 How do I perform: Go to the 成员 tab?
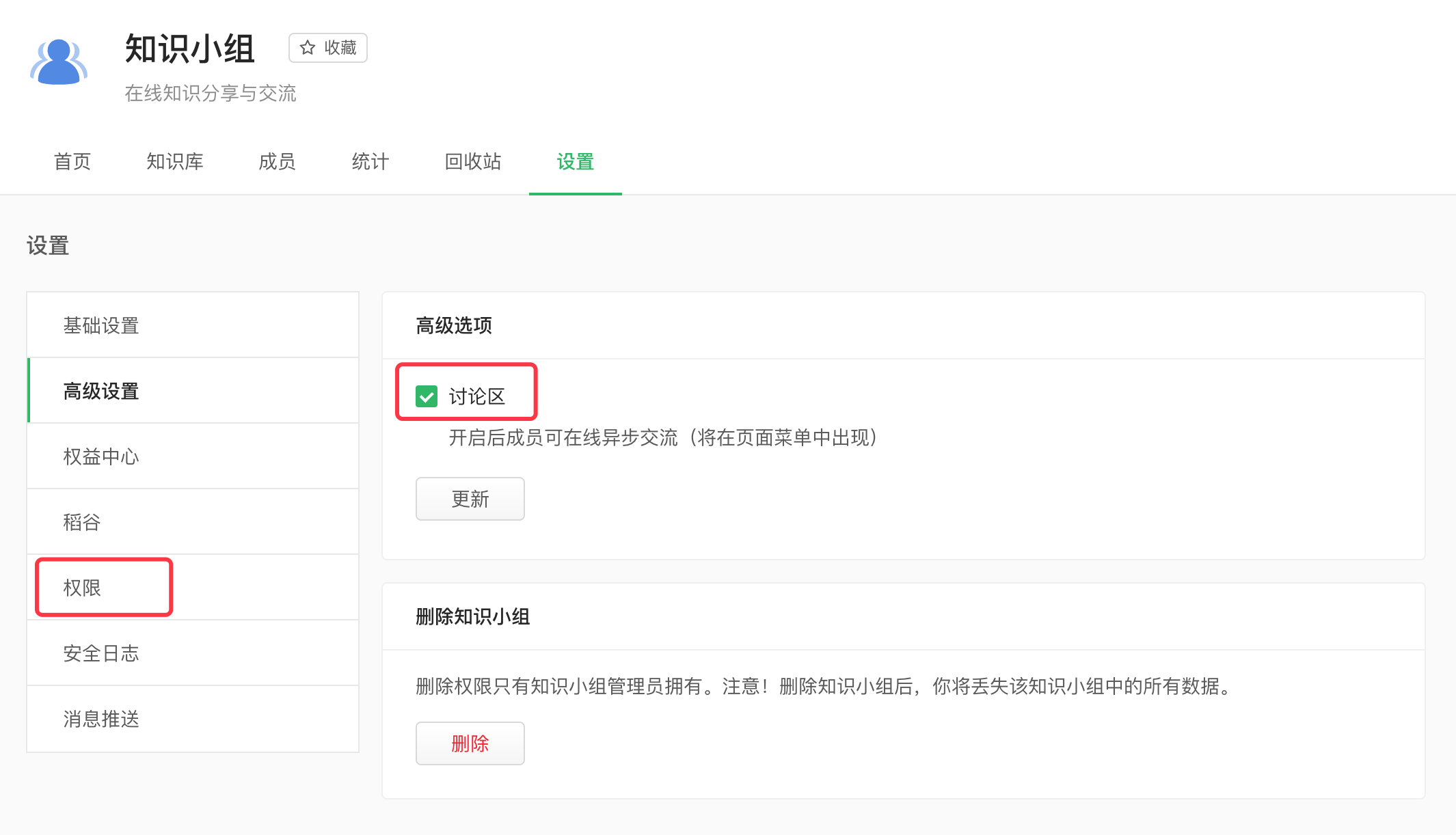tap(277, 162)
